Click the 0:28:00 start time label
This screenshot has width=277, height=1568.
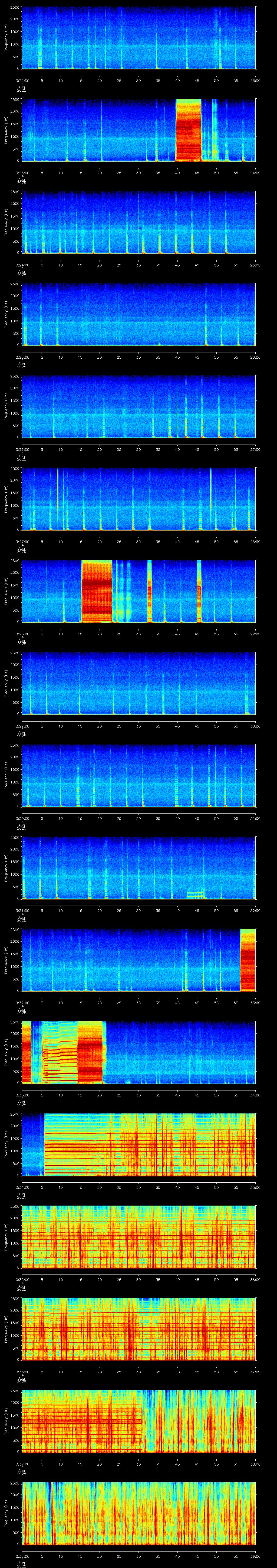point(22,634)
